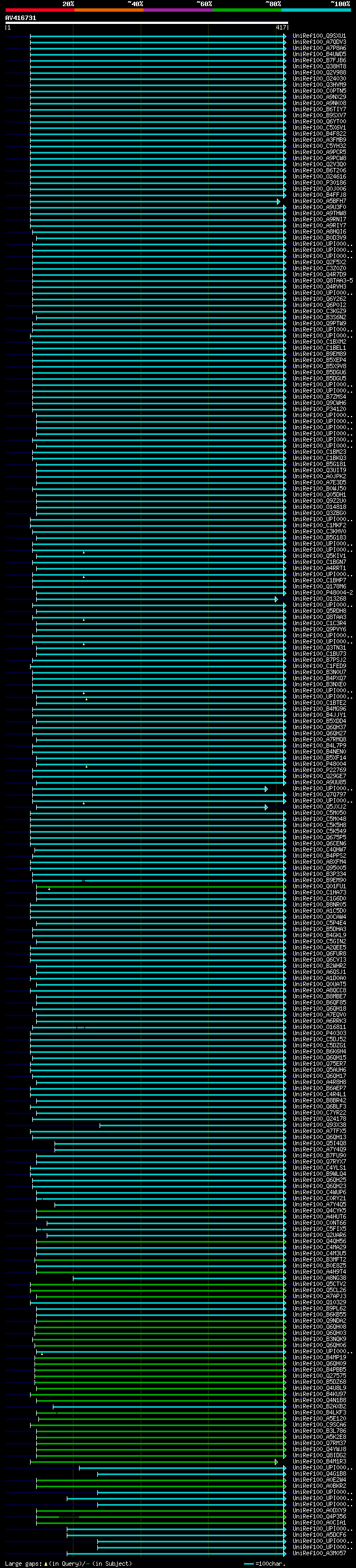
Task: Open isoform hit UniRef100_Q8TAA3-5
Action: tap(323, 280)
